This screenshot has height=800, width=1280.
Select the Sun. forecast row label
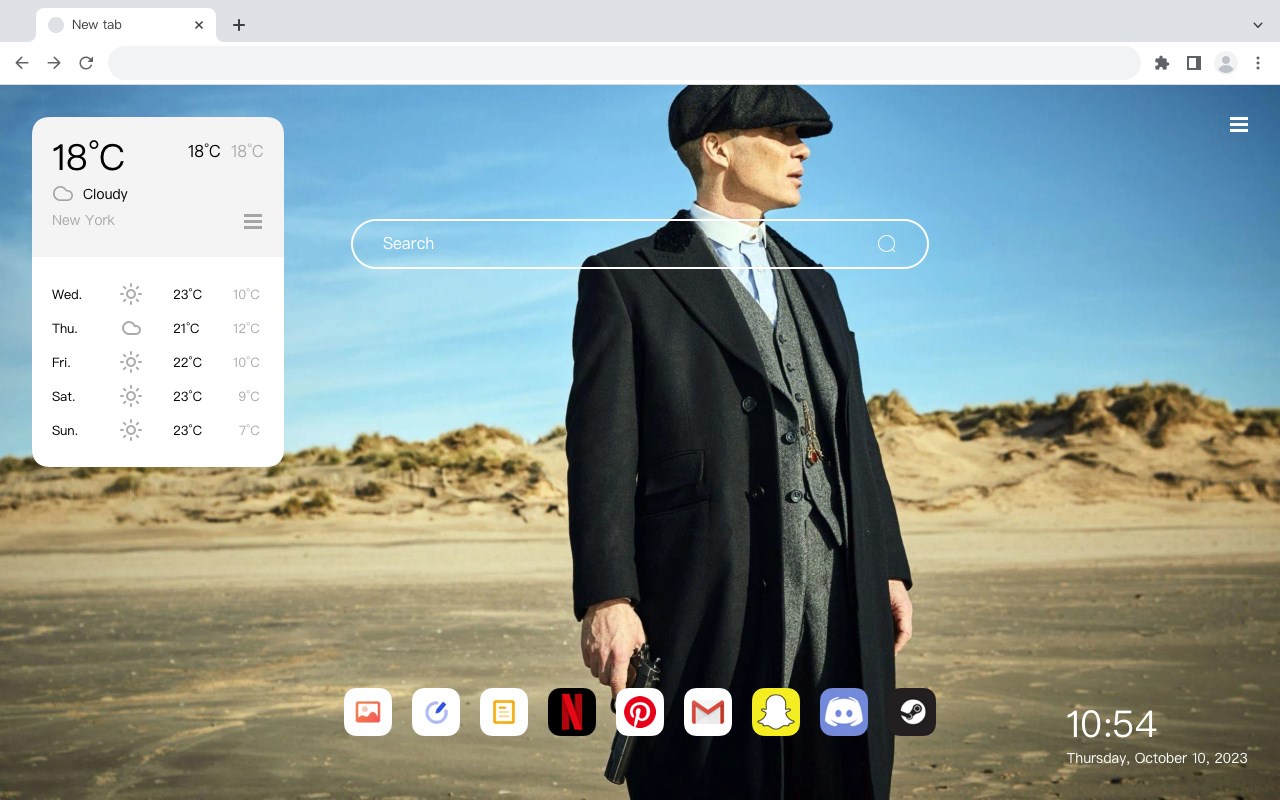(65, 430)
